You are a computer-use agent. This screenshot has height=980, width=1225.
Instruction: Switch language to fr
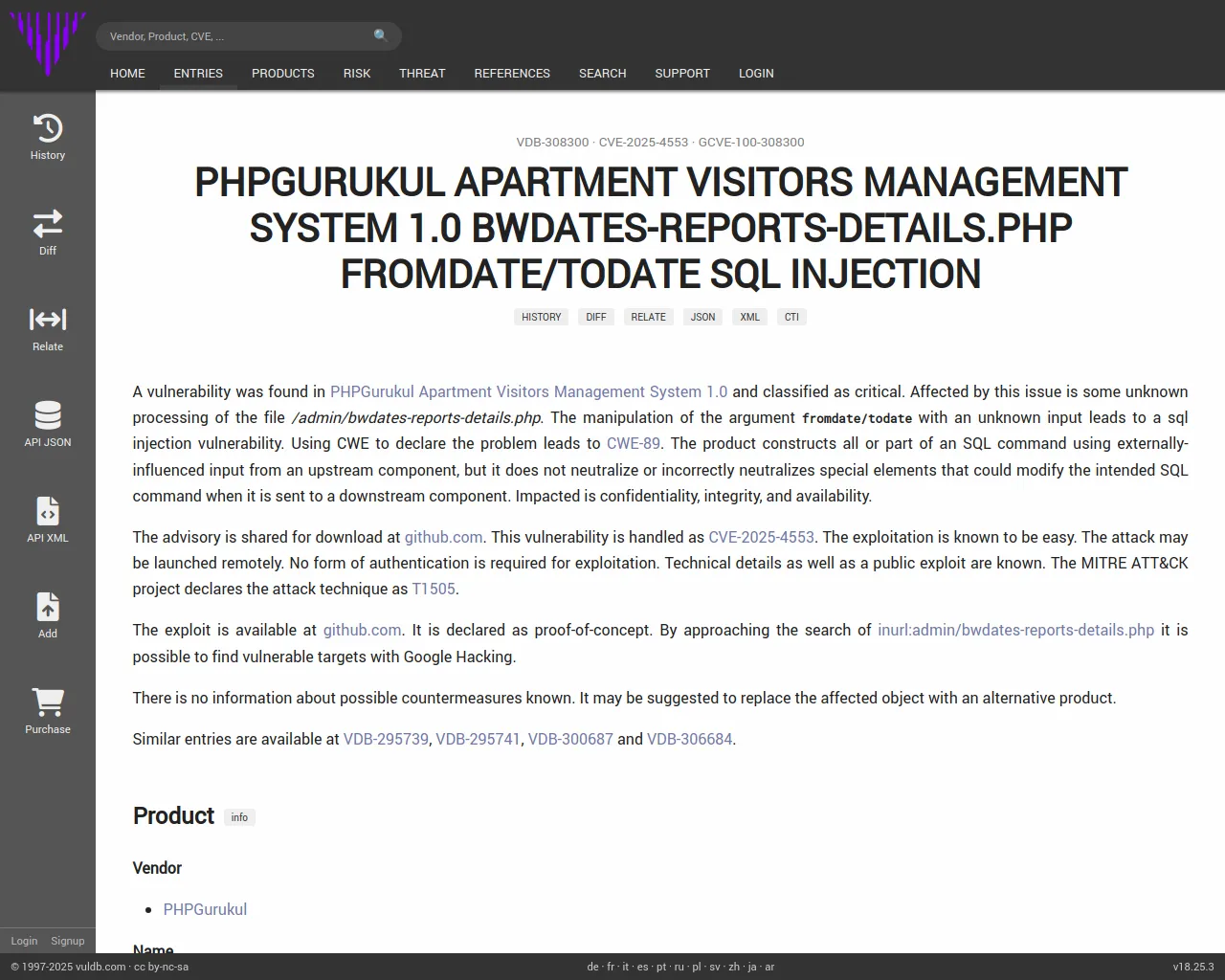(x=611, y=967)
